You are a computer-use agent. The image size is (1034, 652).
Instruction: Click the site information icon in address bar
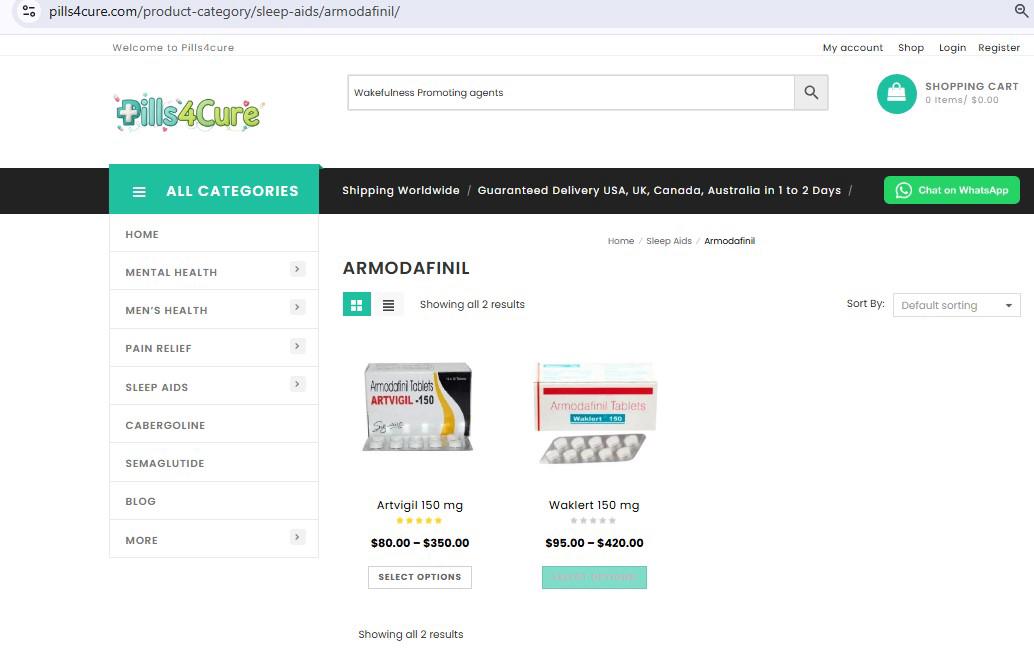(x=28, y=11)
